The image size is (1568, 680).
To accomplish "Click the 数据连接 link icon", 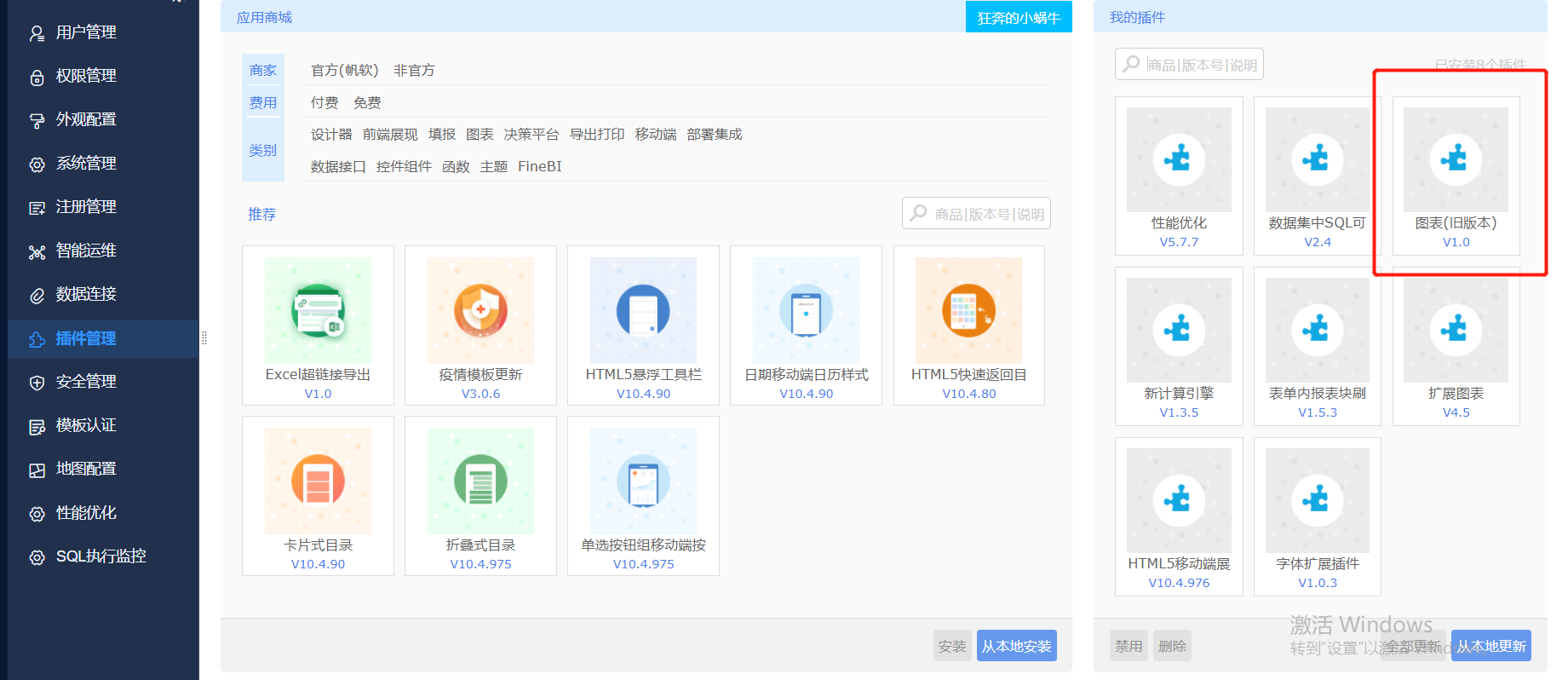I will (37, 296).
